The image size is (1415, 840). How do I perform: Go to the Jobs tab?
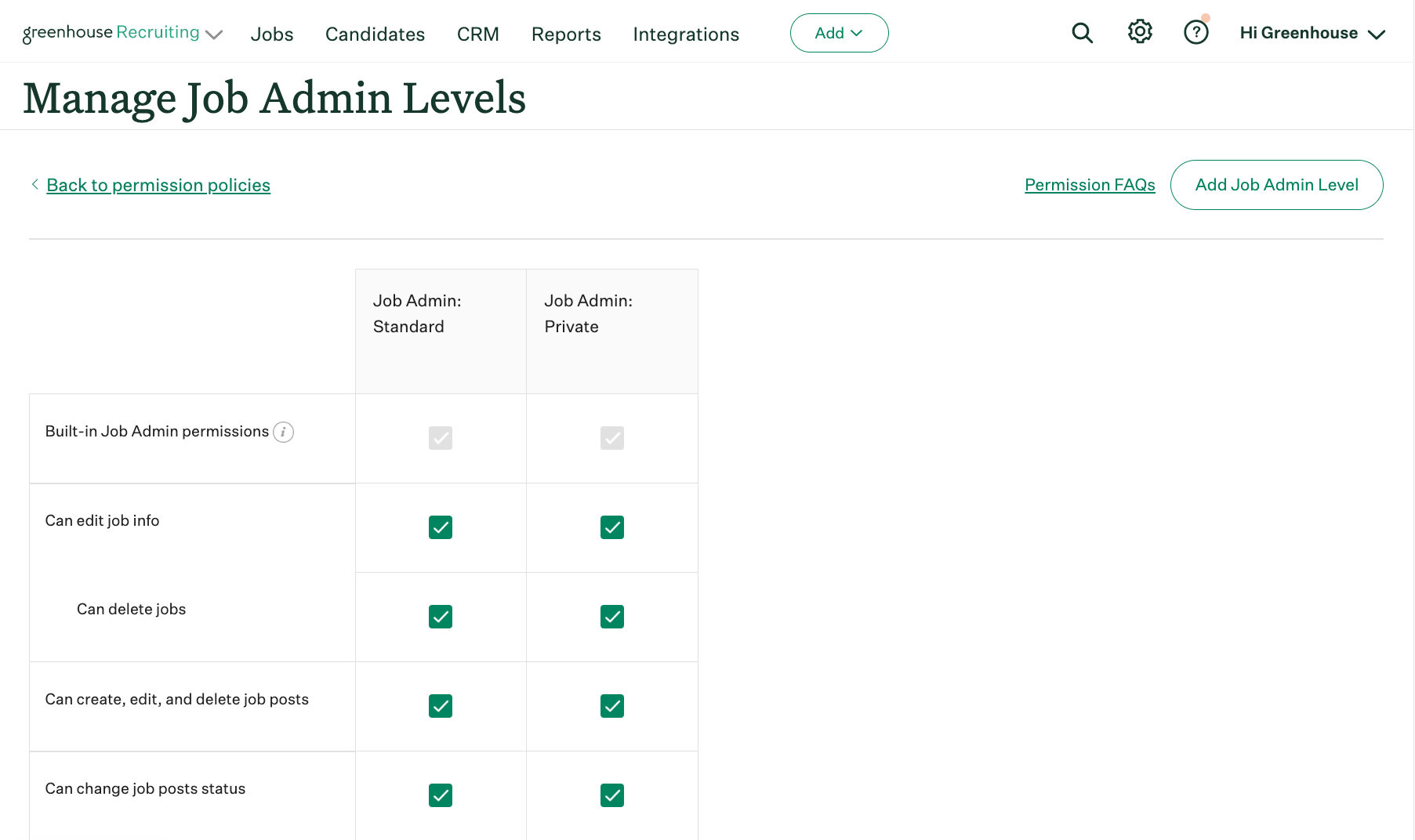pos(272,34)
